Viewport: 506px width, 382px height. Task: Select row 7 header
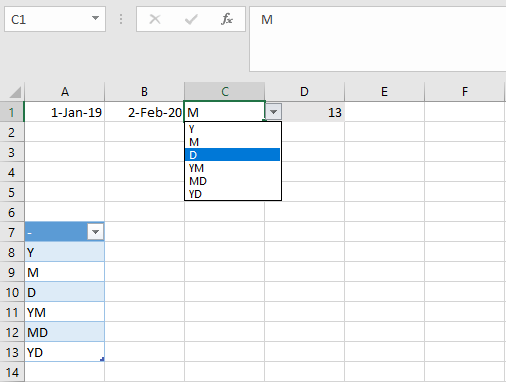tap(12, 232)
